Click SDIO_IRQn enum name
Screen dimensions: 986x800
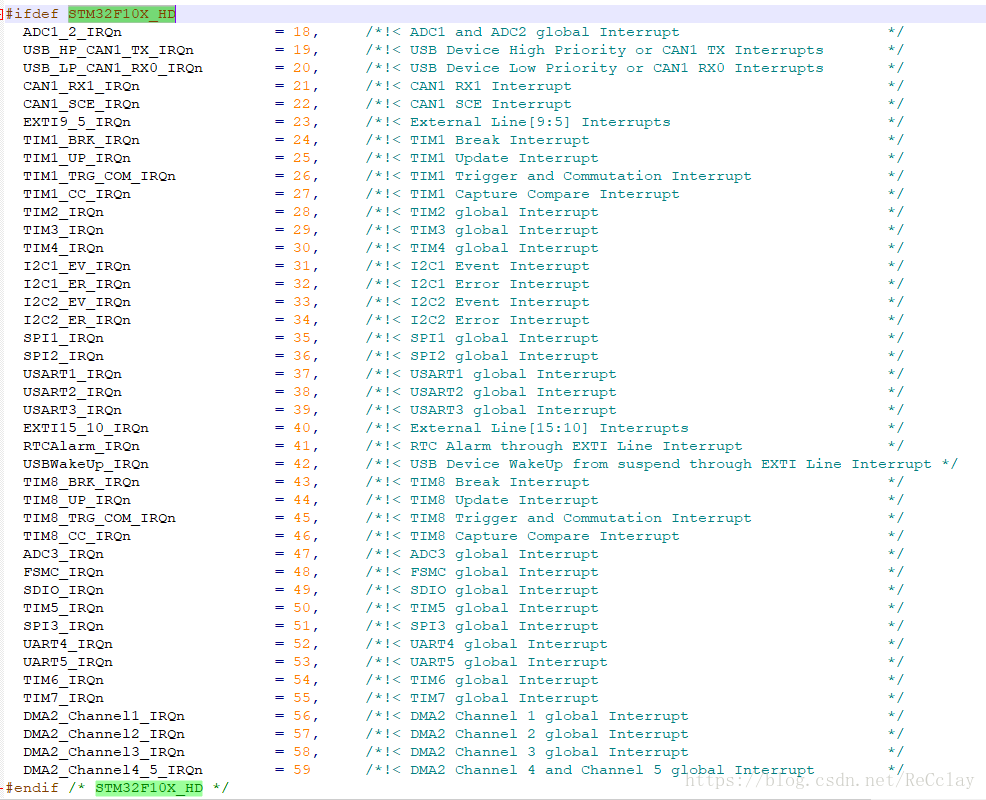click(64, 590)
